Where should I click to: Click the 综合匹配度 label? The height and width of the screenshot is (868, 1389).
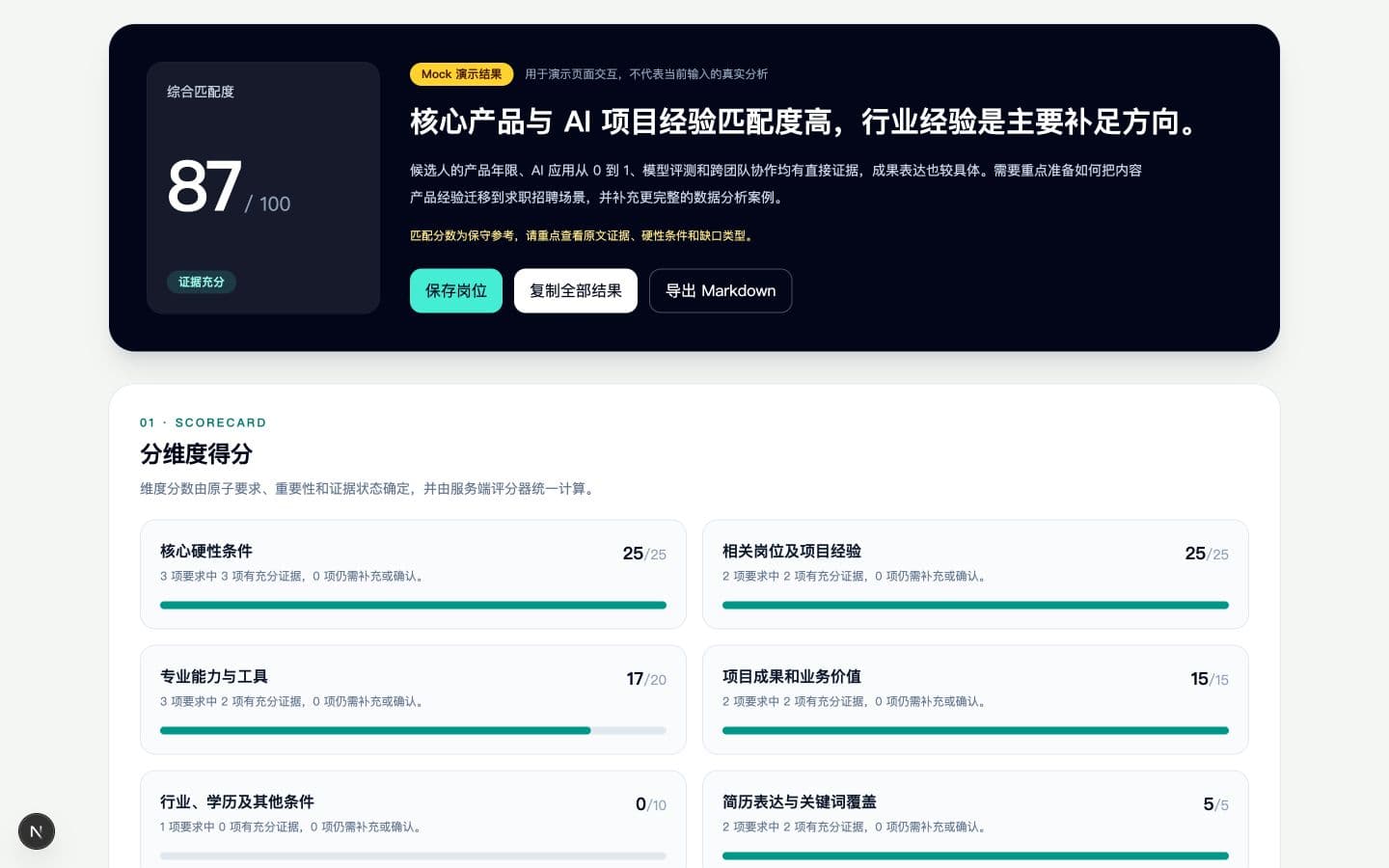(201, 92)
